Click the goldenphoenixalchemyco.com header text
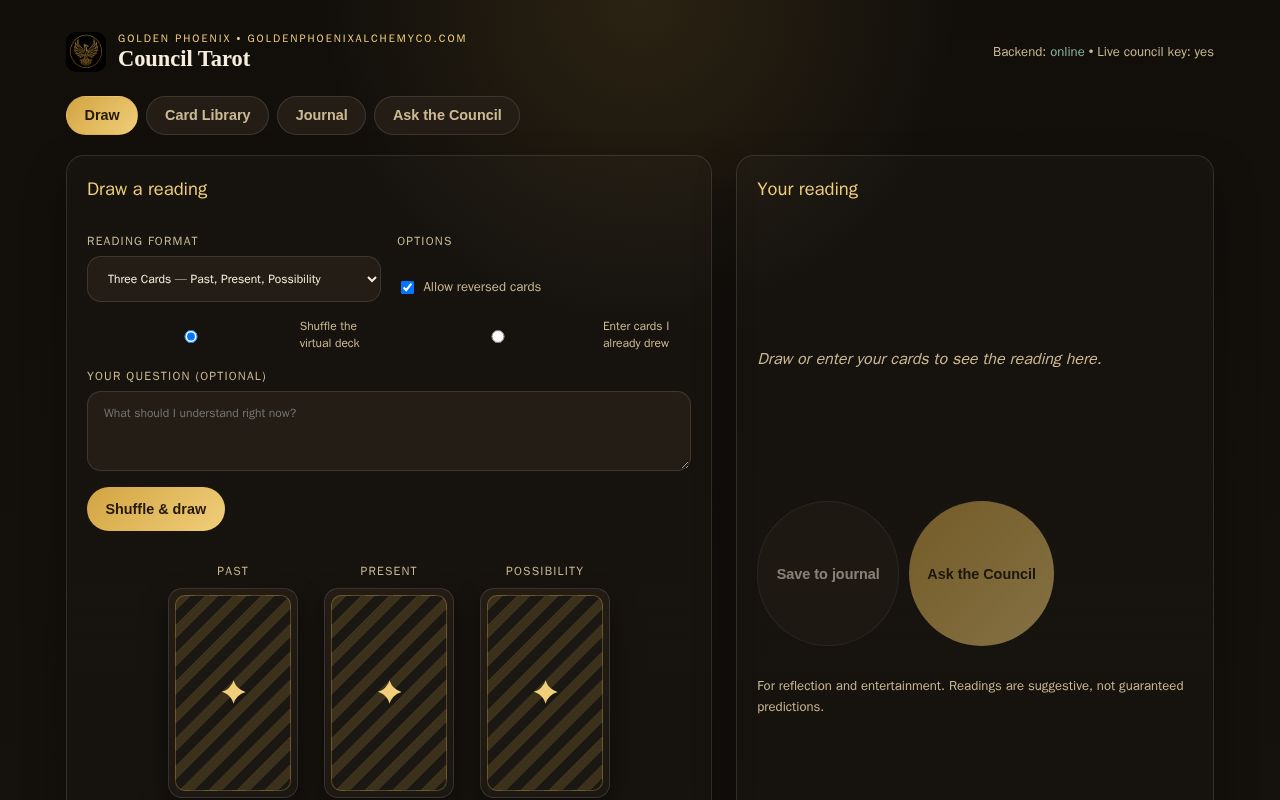1280x800 pixels. (x=357, y=38)
